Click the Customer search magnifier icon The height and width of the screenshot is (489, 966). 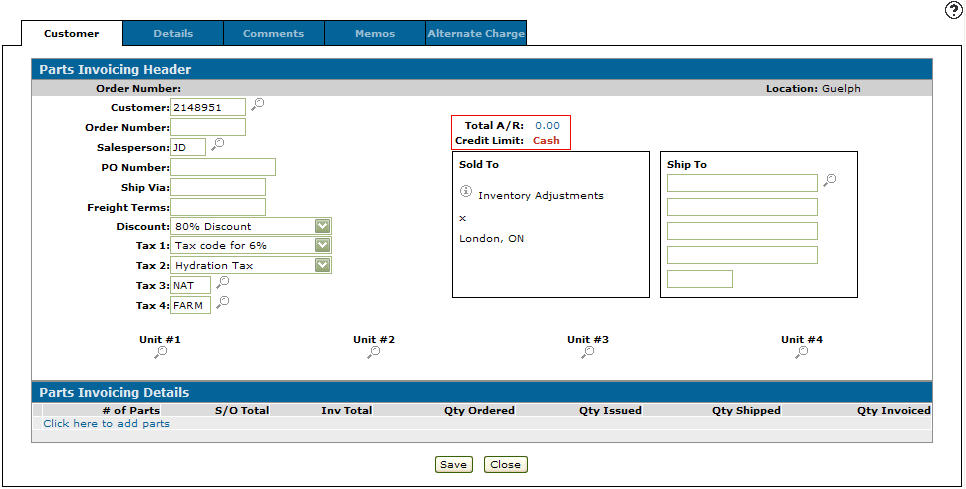[257, 104]
